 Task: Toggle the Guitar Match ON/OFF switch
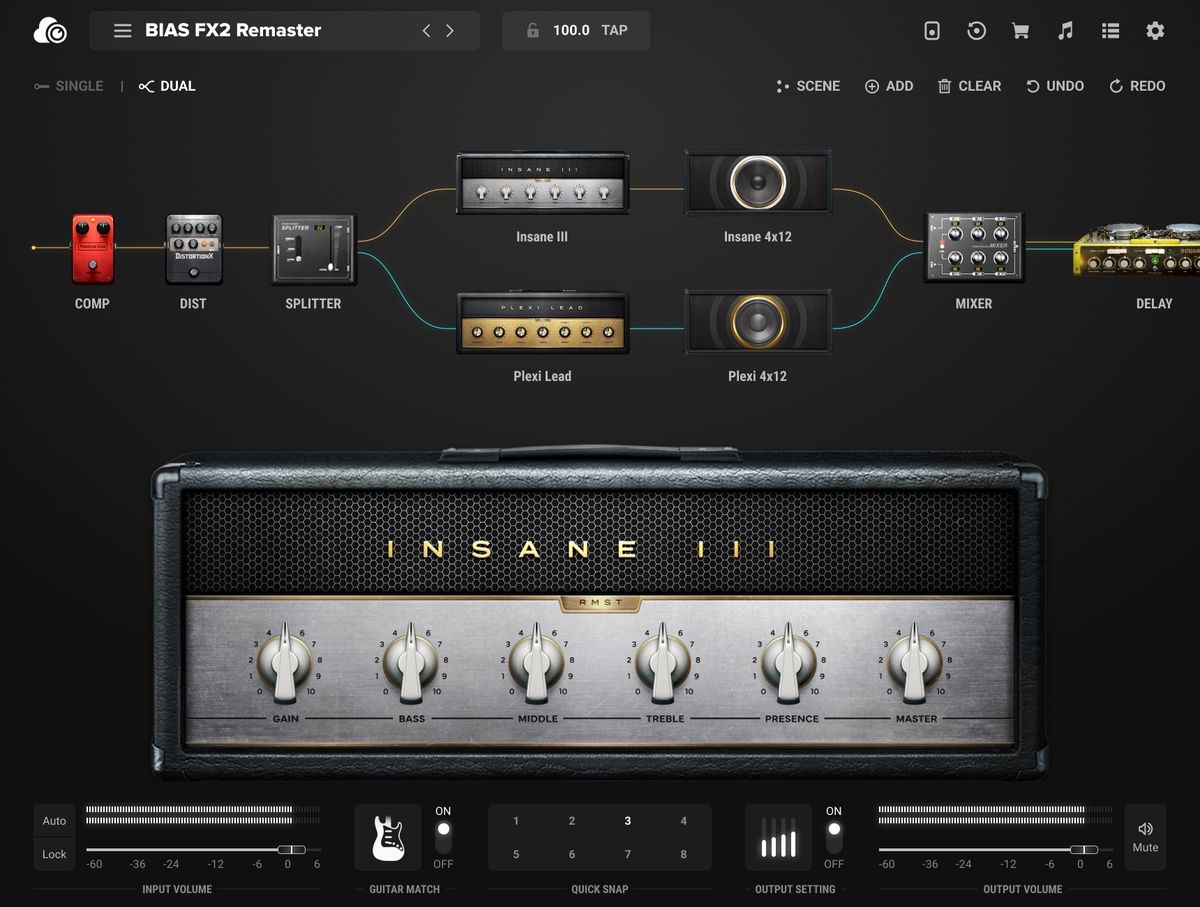443,838
